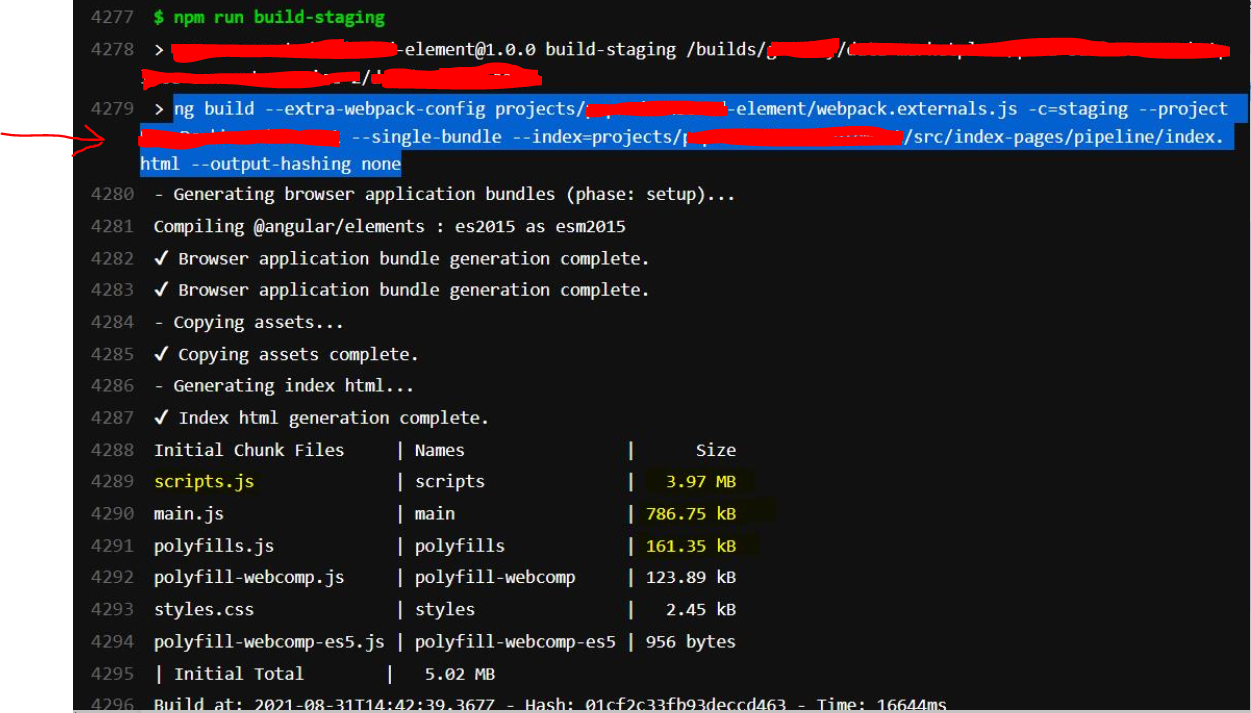Viewport: 1251px width, 713px height.
Task: Click the highlighted 'ng build --extra-webpack-config' command
Action: click(x=329, y=109)
